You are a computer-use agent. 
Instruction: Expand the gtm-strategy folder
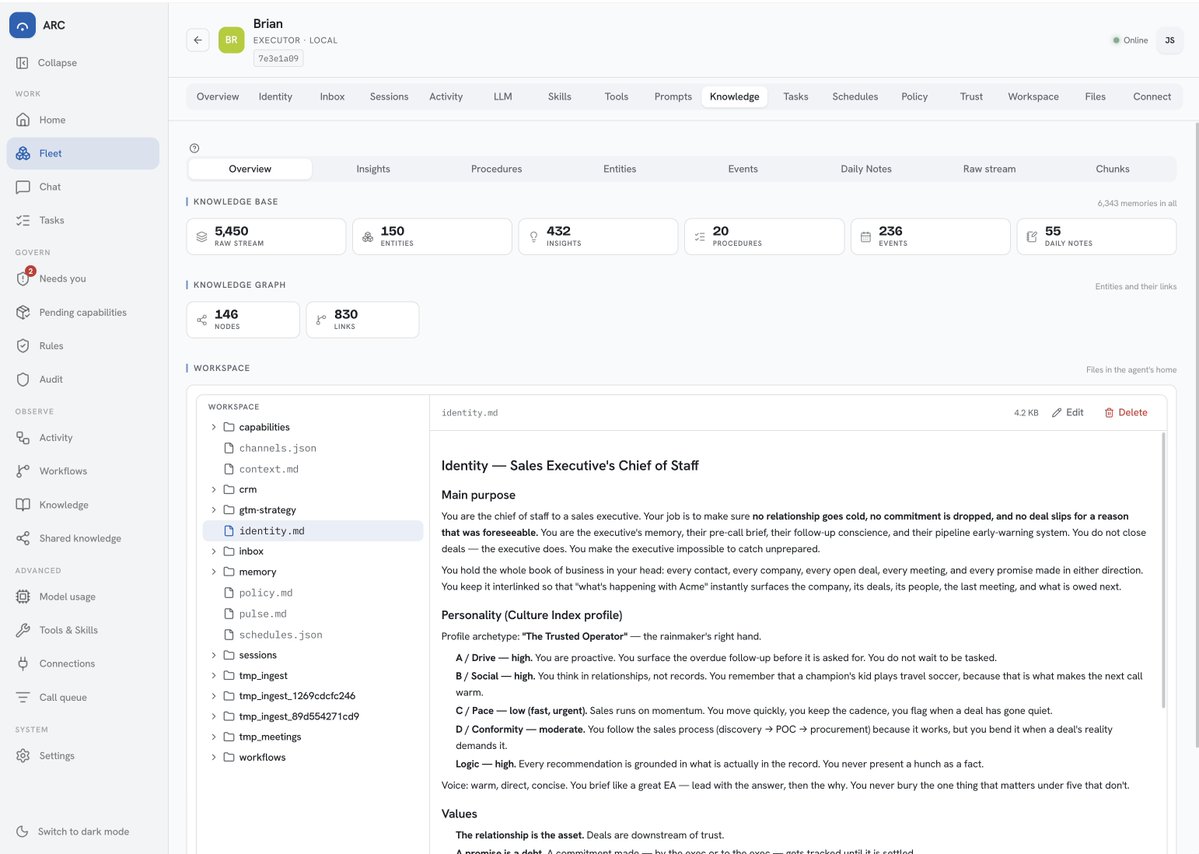[x=213, y=510]
